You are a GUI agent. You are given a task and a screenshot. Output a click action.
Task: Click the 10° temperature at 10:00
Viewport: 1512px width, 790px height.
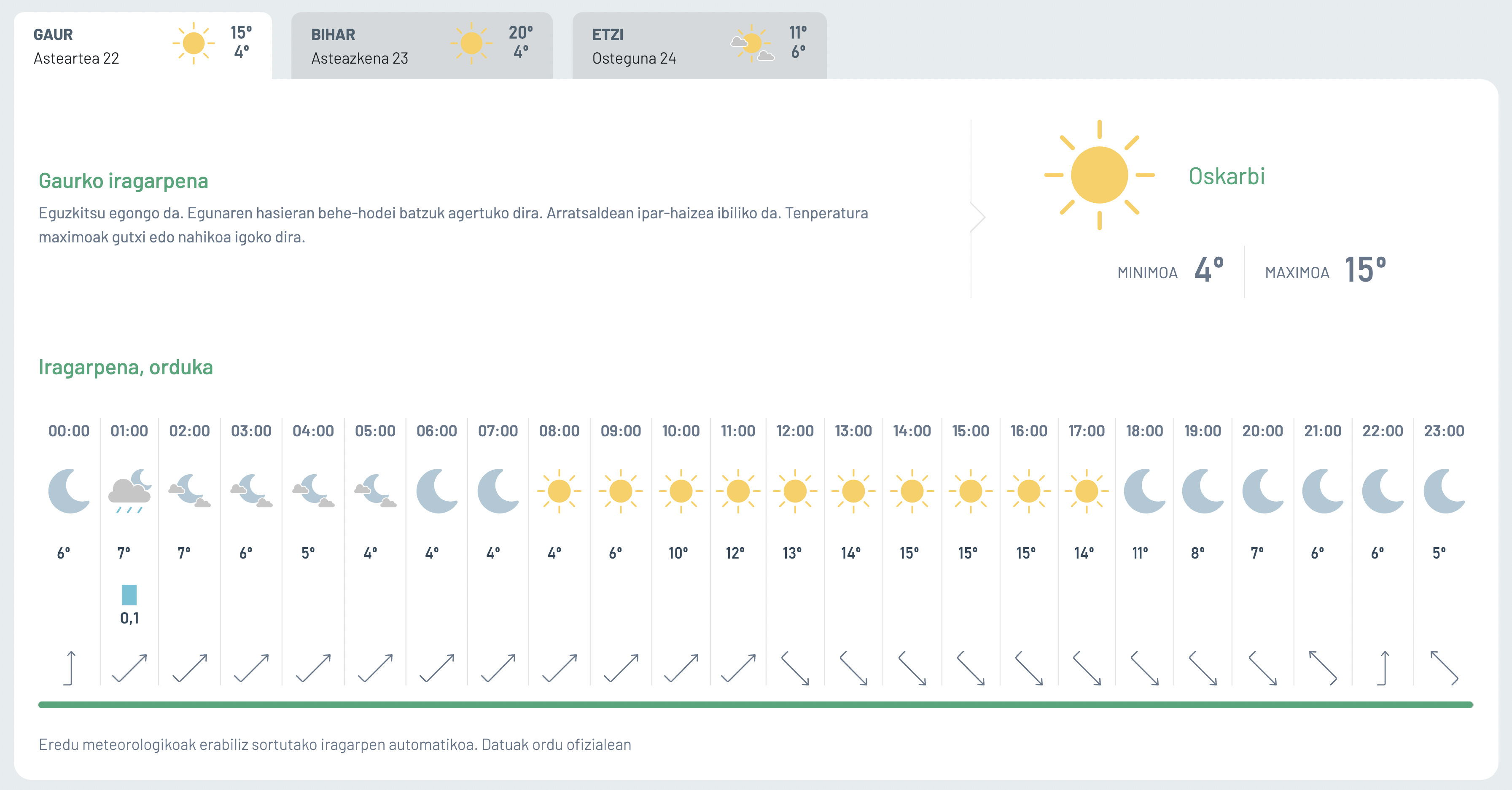[x=678, y=553]
